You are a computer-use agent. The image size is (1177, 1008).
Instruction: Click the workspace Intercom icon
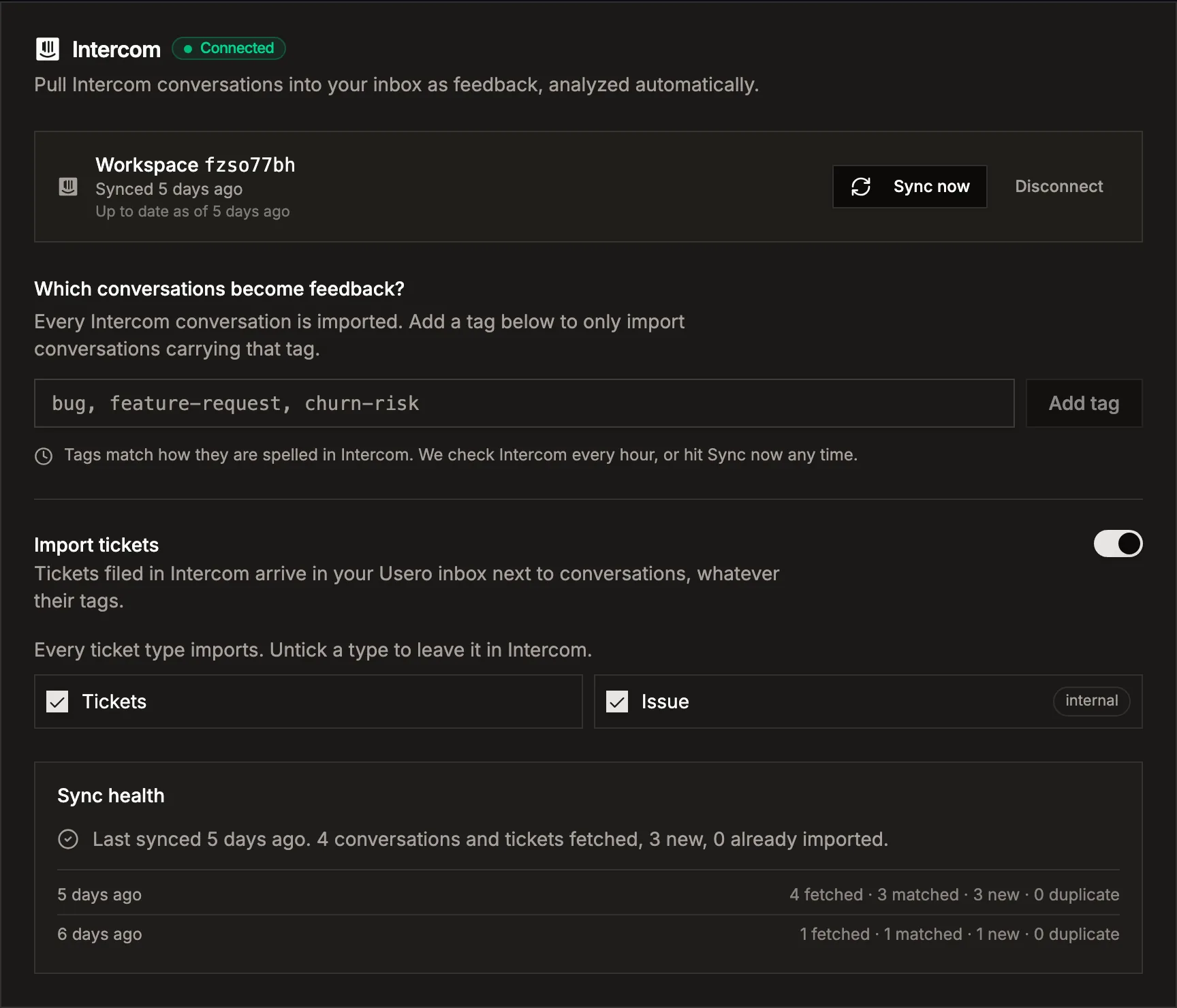68,187
